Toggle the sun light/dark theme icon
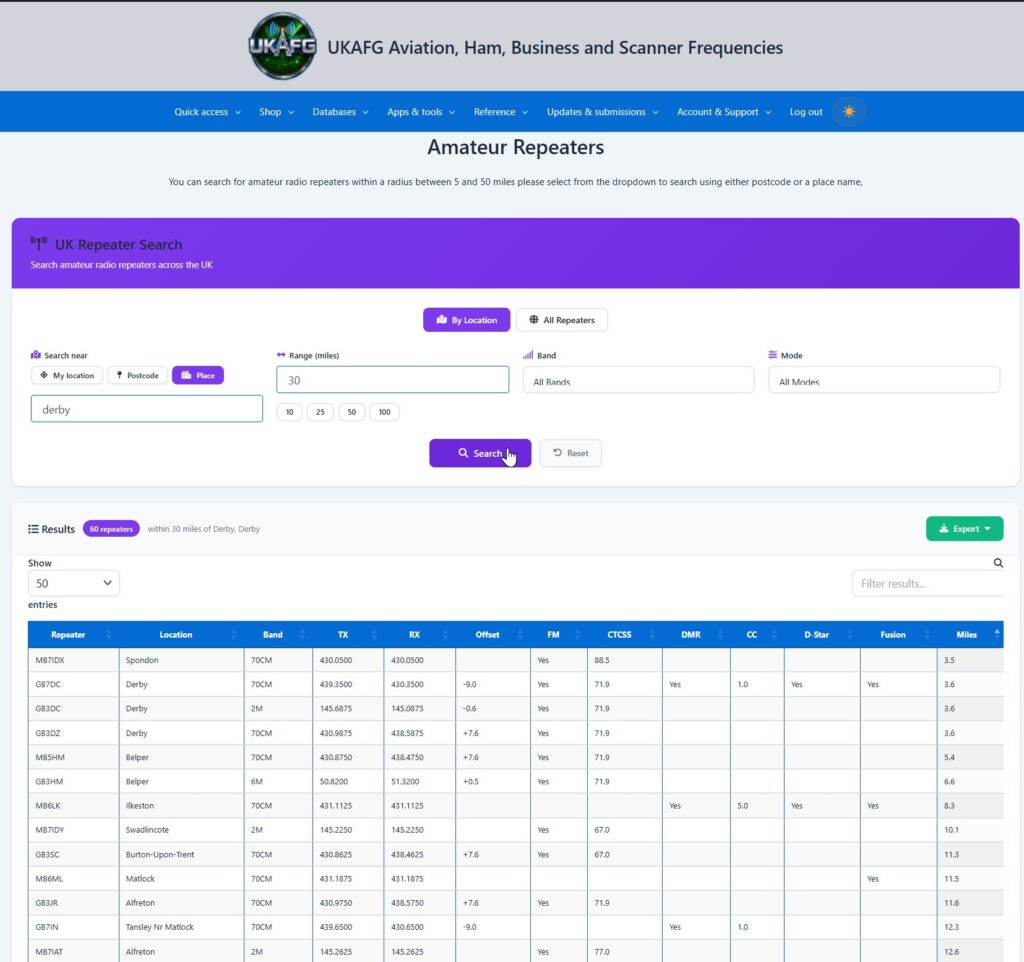The image size is (1024, 962). click(848, 112)
